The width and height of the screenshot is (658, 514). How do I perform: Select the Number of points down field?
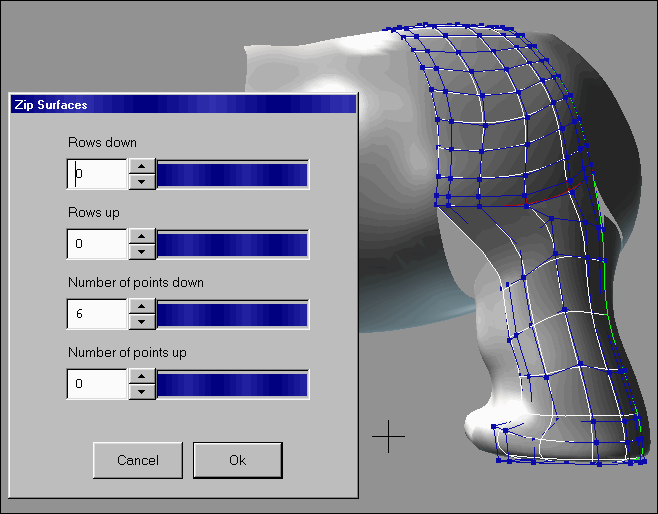(98, 314)
